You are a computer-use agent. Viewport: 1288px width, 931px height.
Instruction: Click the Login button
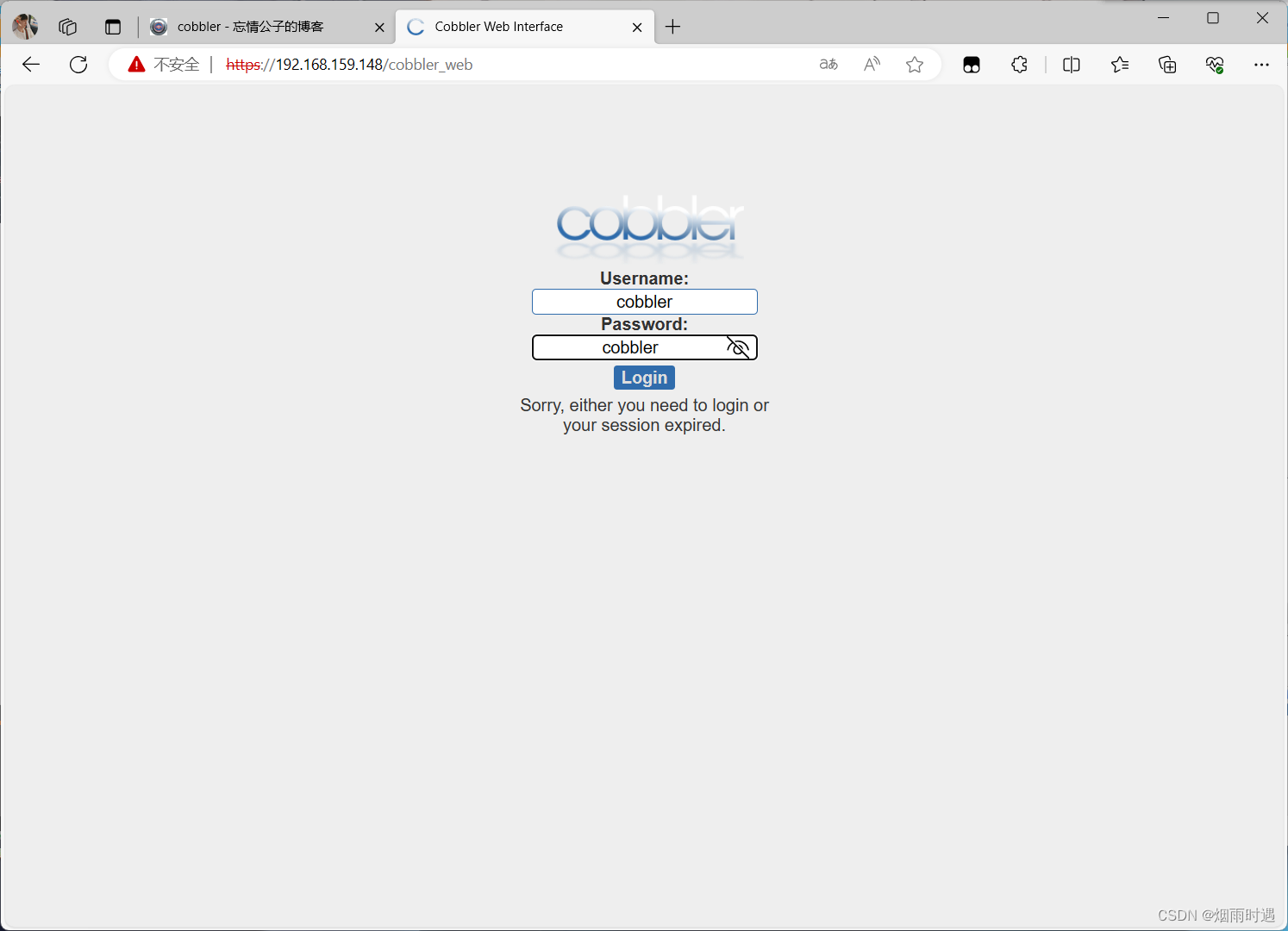click(x=644, y=378)
